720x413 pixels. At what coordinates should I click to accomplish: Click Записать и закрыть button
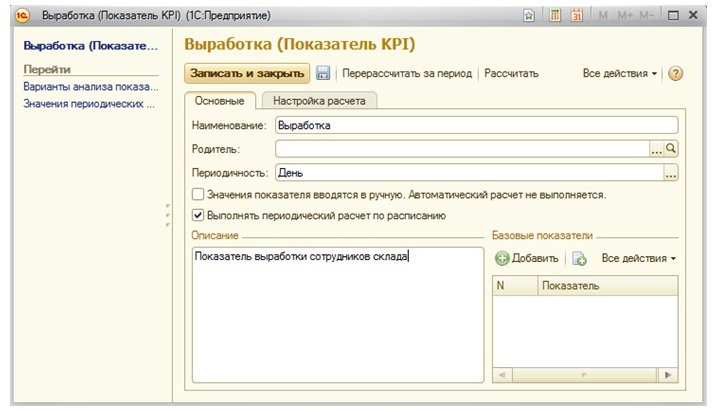247,74
